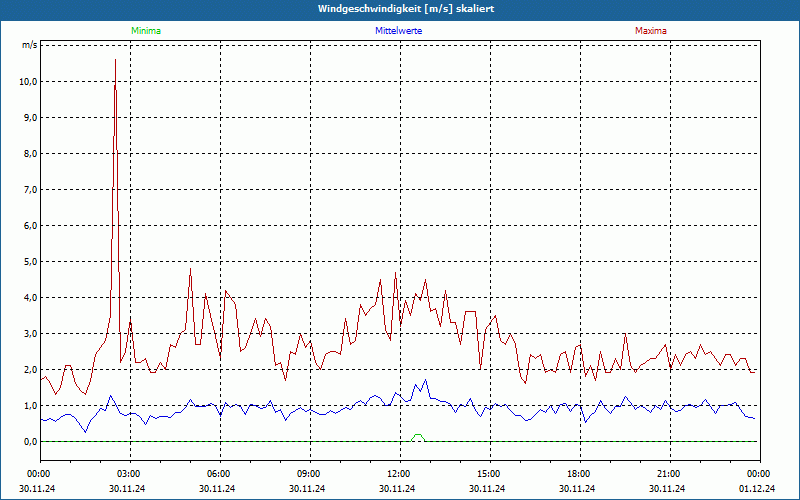The image size is (800, 500).
Task: Click the m/s unit label on axis
Action: tap(29, 45)
